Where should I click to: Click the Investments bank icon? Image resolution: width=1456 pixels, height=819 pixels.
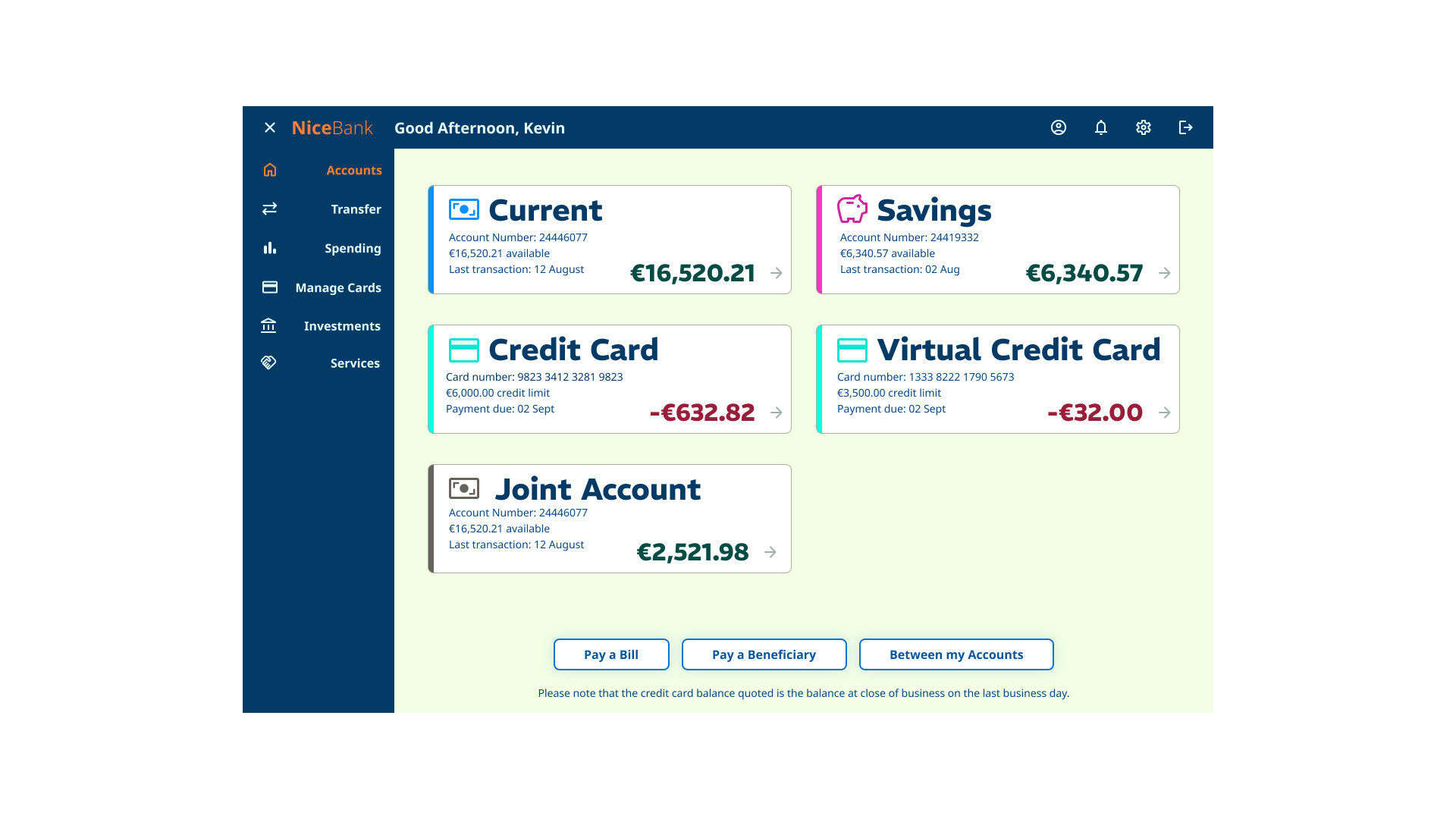click(x=268, y=325)
